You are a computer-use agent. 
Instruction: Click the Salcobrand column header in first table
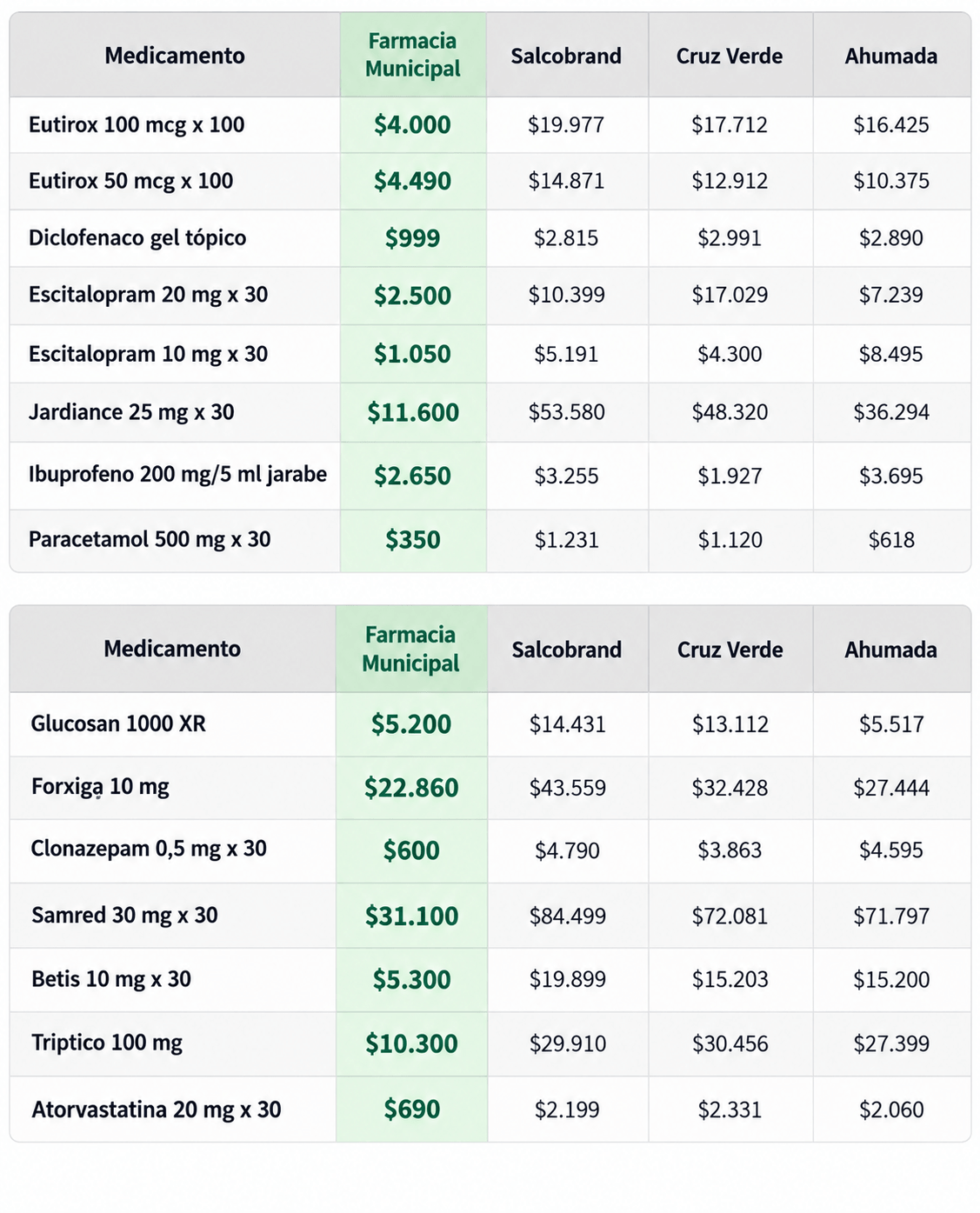[566, 57]
